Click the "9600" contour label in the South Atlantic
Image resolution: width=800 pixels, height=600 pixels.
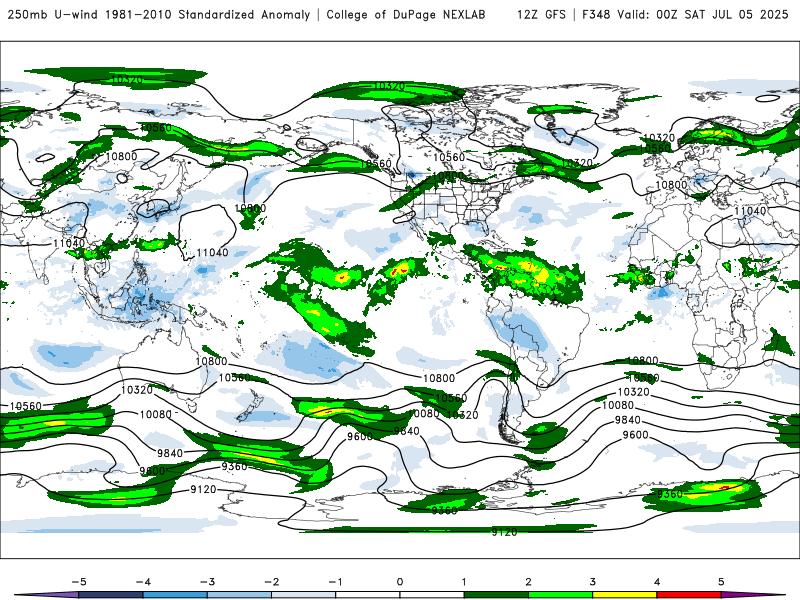tap(636, 435)
